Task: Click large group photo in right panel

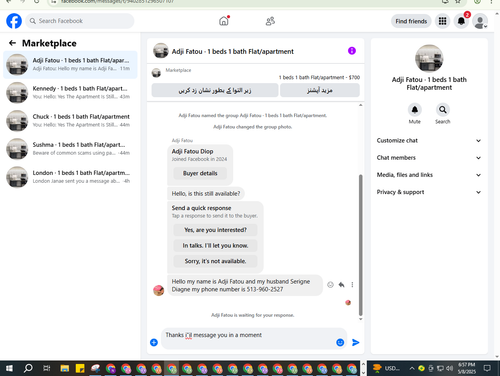Action: [429, 58]
